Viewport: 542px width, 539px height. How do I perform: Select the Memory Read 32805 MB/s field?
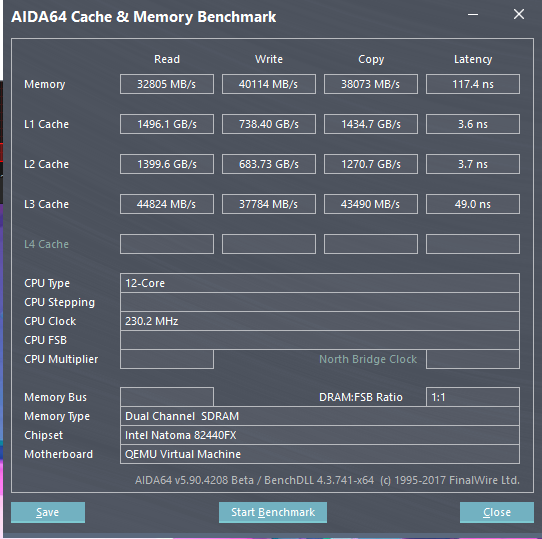(167, 84)
